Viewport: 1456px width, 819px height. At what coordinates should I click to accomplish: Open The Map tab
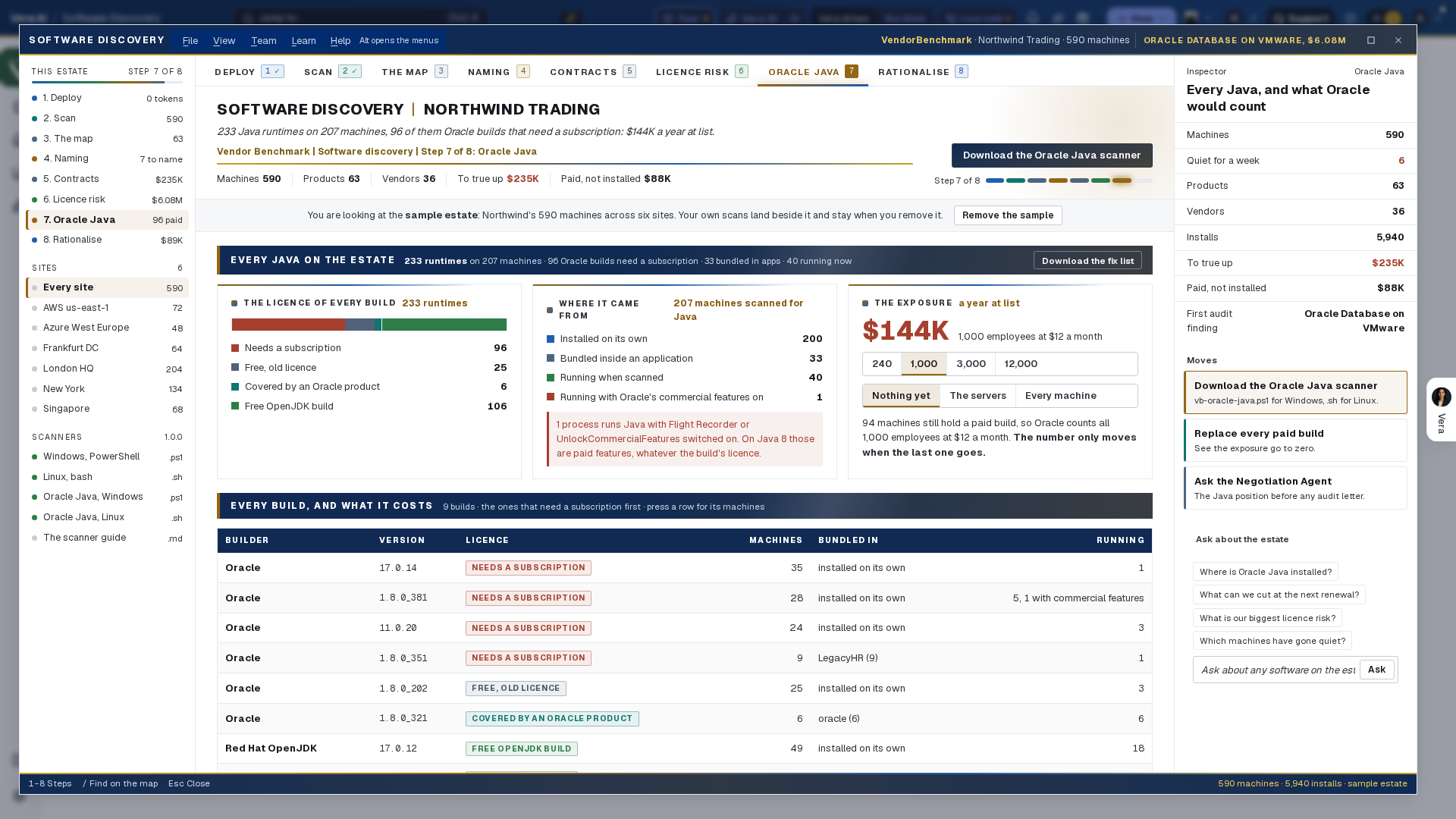coord(414,72)
